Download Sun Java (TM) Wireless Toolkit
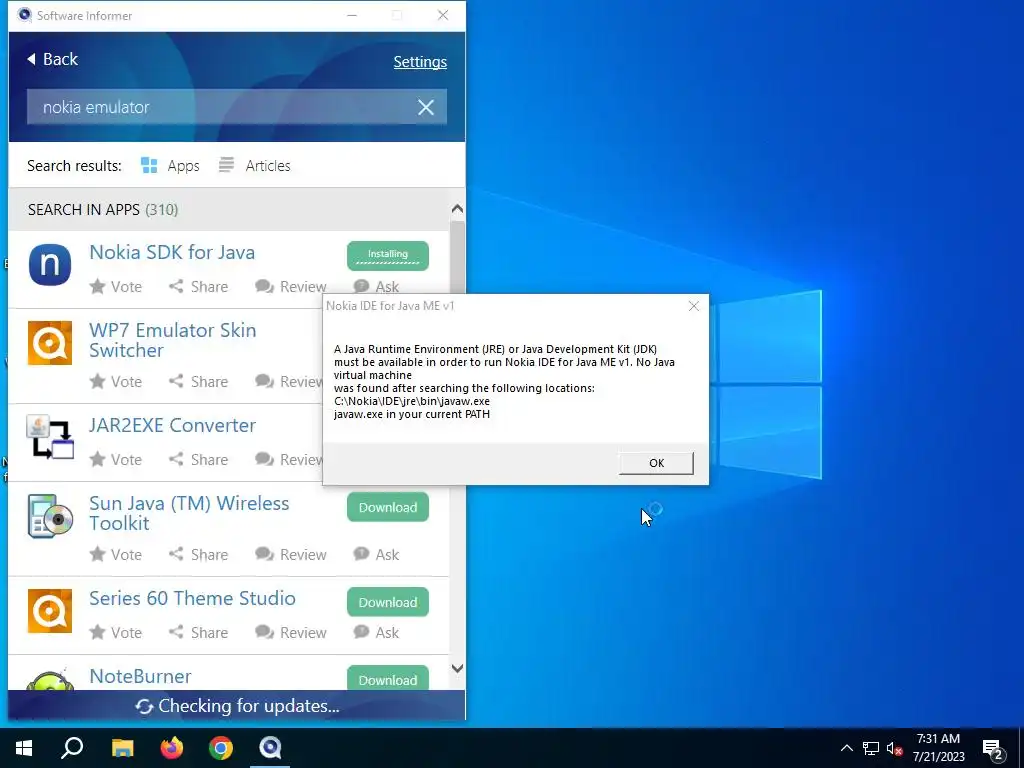 click(x=388, y=507)
